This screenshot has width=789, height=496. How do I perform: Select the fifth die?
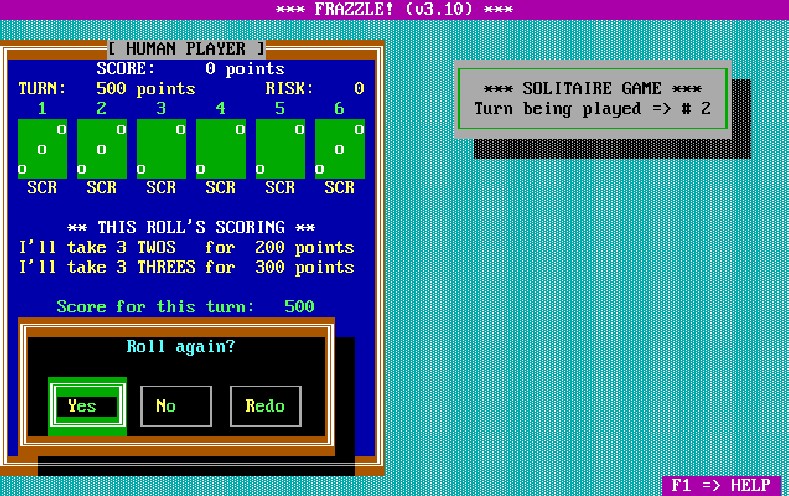tap(280, 149)
